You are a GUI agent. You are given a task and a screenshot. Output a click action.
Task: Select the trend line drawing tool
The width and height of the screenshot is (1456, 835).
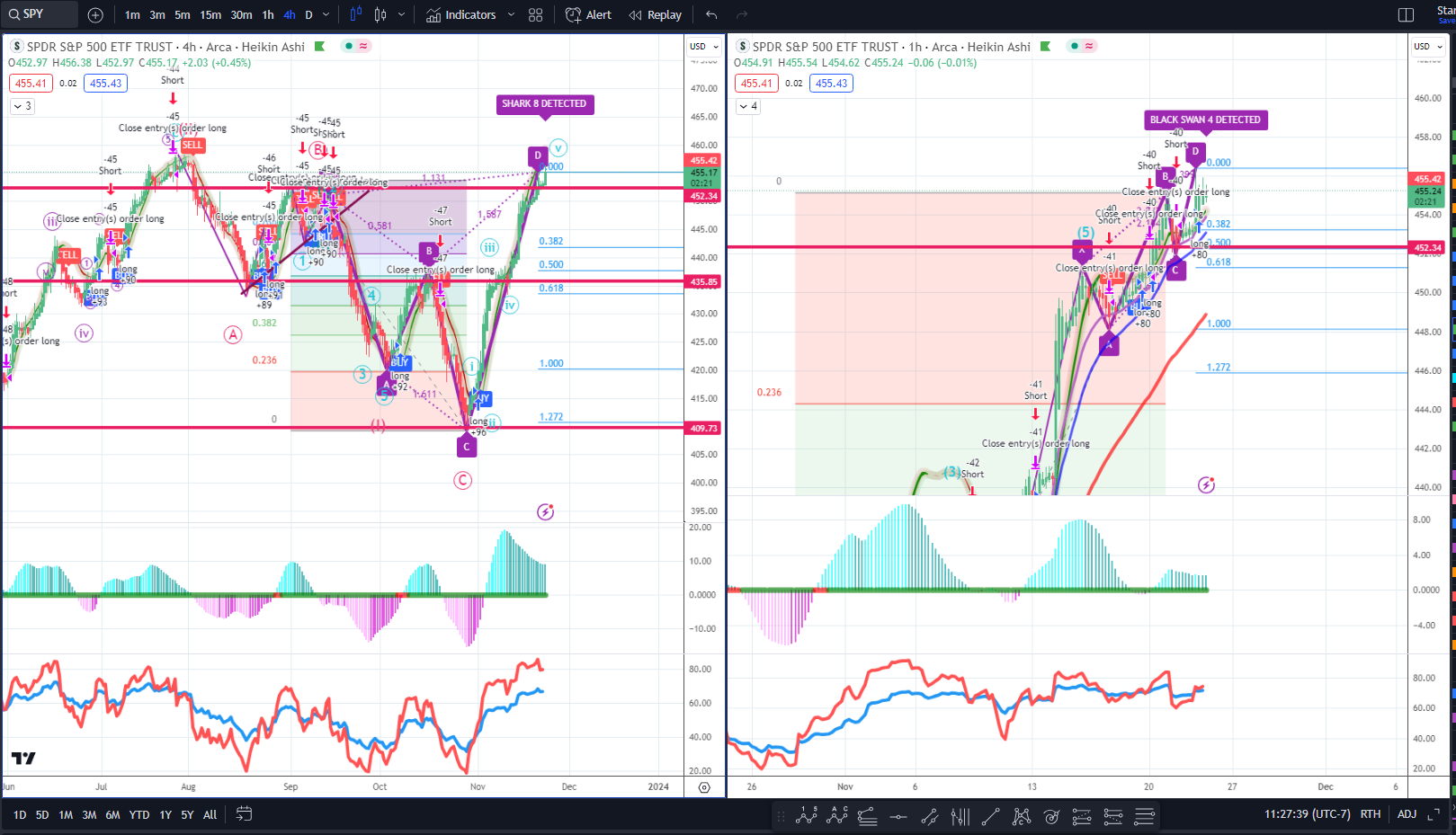(x=990, y=816)
